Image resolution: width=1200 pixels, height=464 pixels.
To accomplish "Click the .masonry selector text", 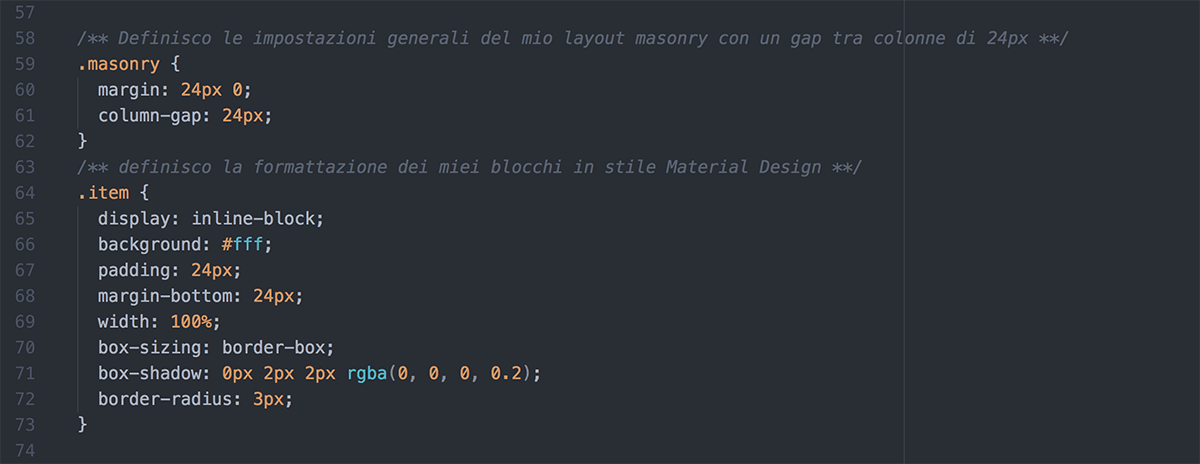I will 113,64.
